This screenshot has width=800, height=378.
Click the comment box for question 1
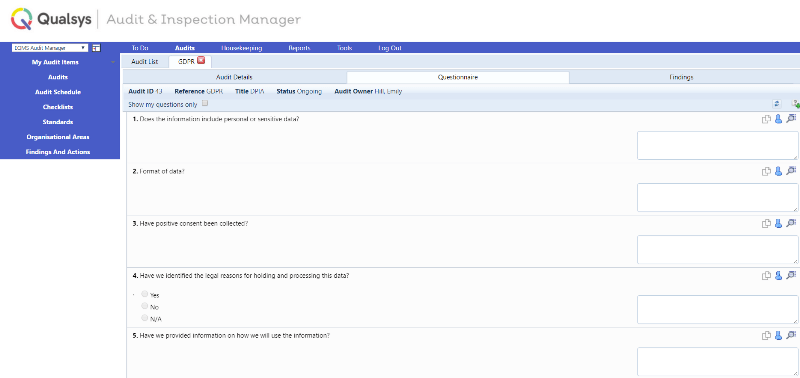pyautogui.click(x=717, y=145)
